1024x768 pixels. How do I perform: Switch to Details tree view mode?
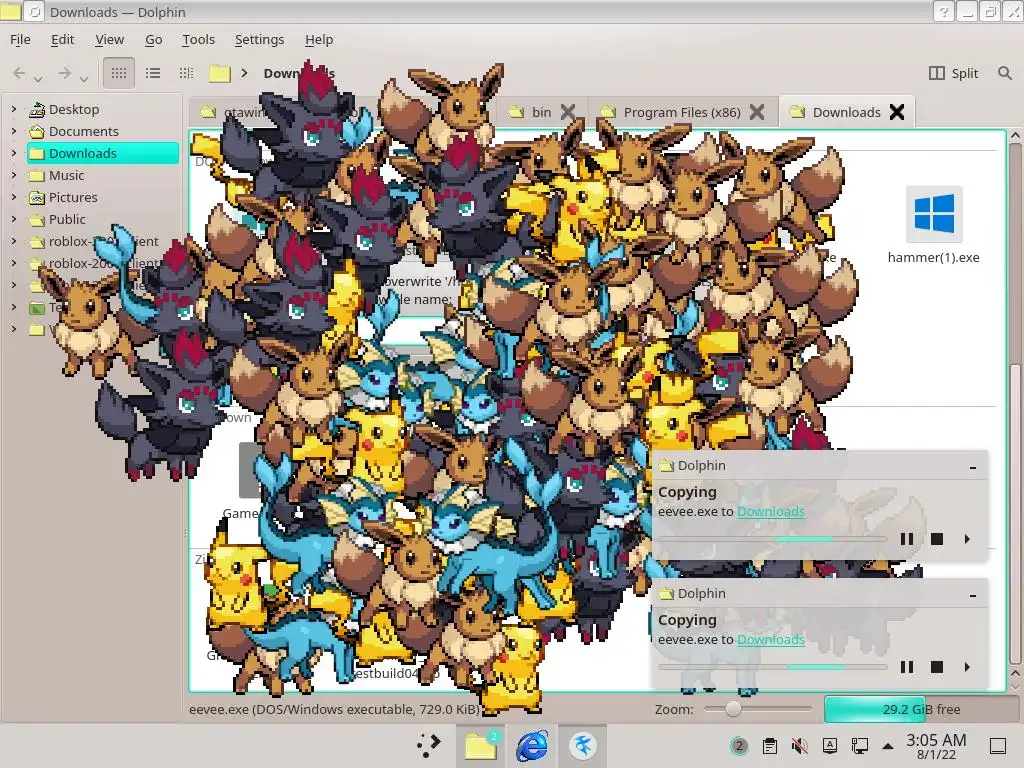(186, 73)
